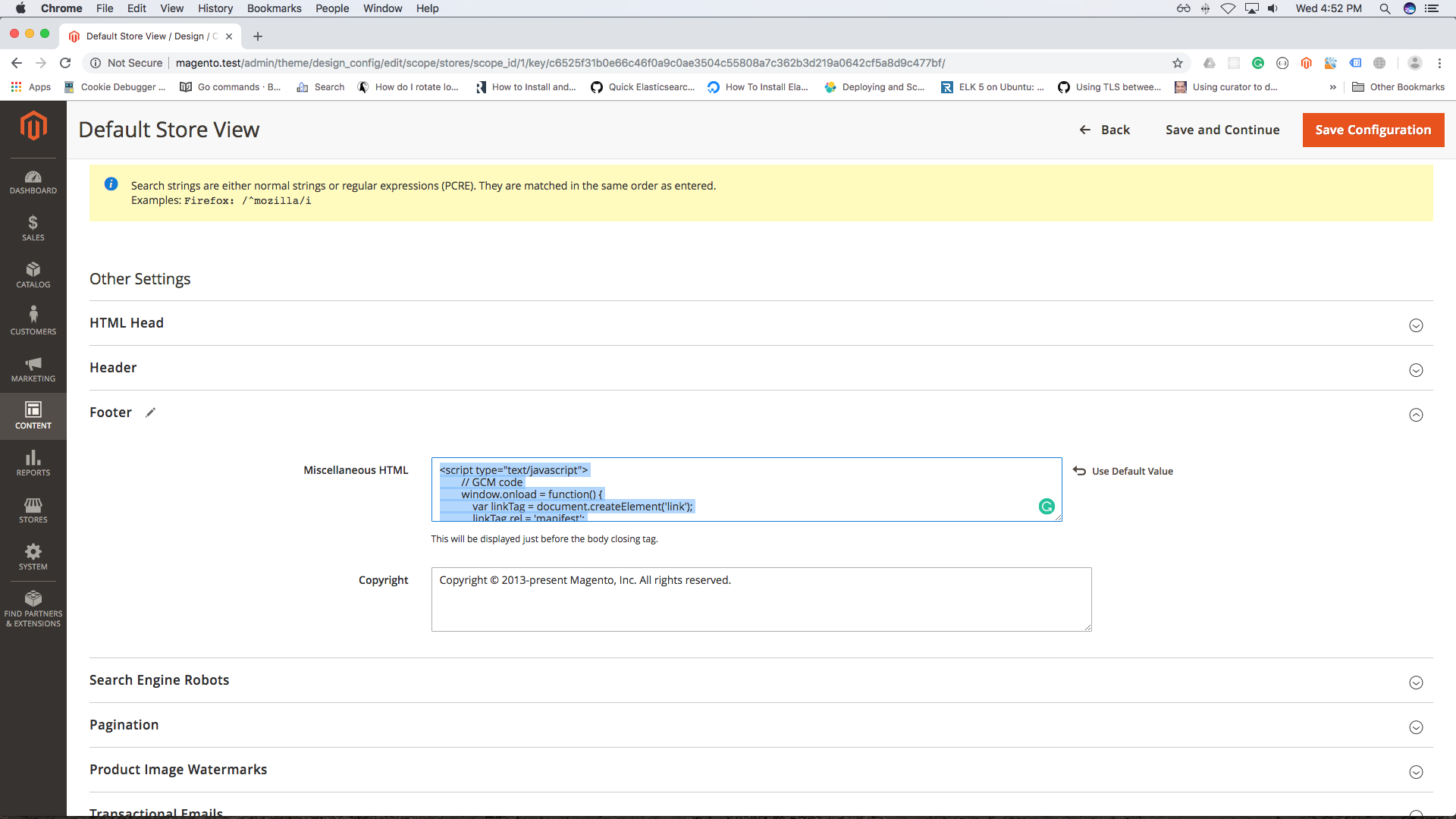Open the Customers sidebar icon
This screenshot has height=819, width=1456.
[33, 322]
